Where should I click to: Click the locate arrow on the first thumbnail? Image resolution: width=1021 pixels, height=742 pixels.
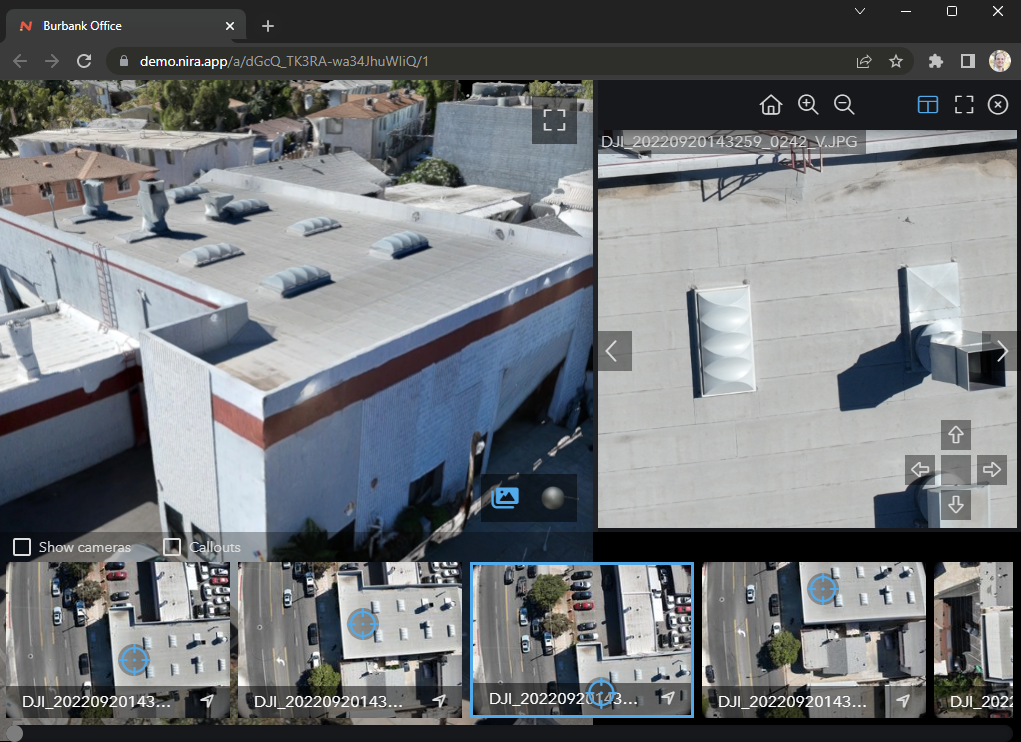(207, 700)
